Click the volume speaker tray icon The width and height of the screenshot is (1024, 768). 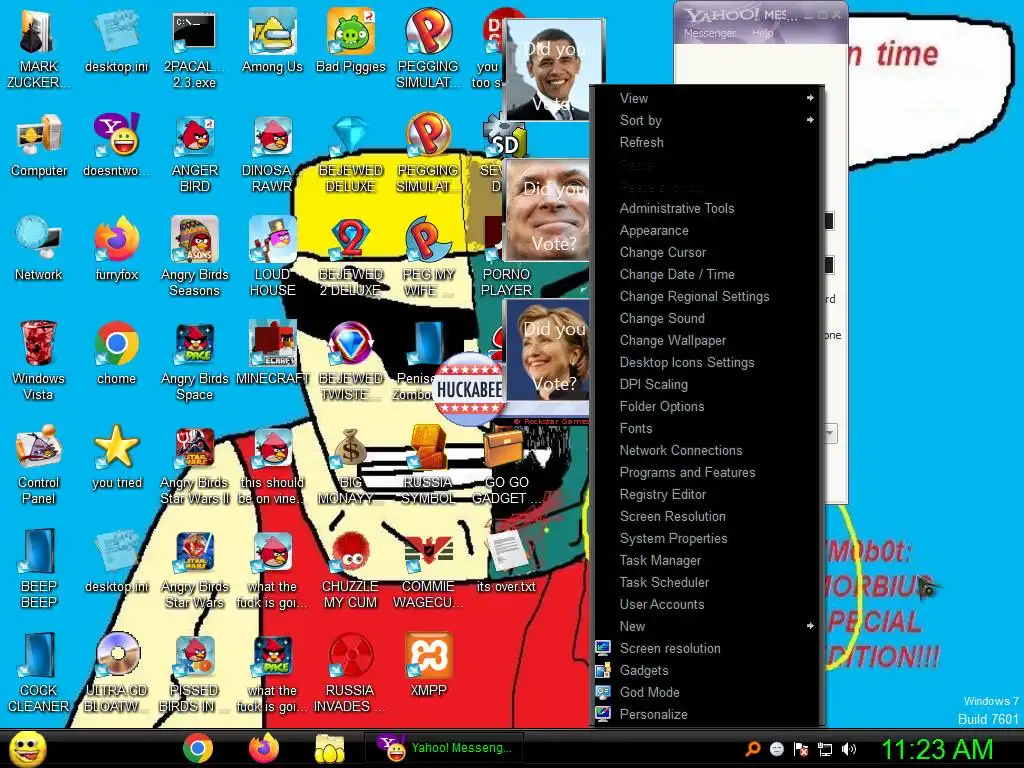849,749
